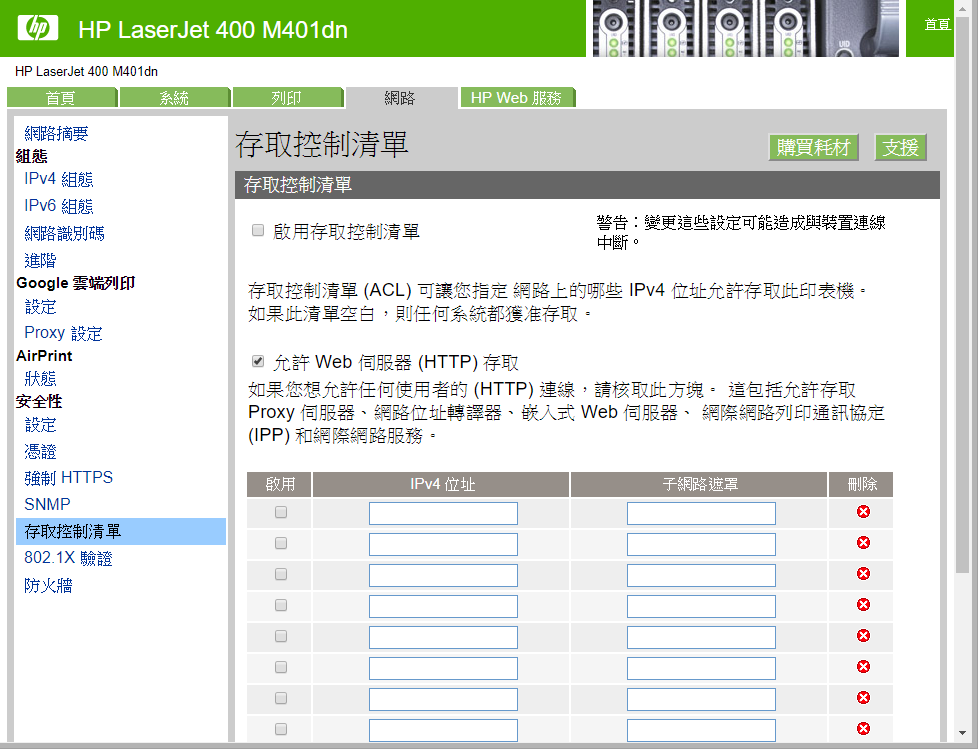Uncheck 允許 Web 伺服器 (HTTP) 存取
Viewport: 978px width, 749px height.
[x=258, y=361]
